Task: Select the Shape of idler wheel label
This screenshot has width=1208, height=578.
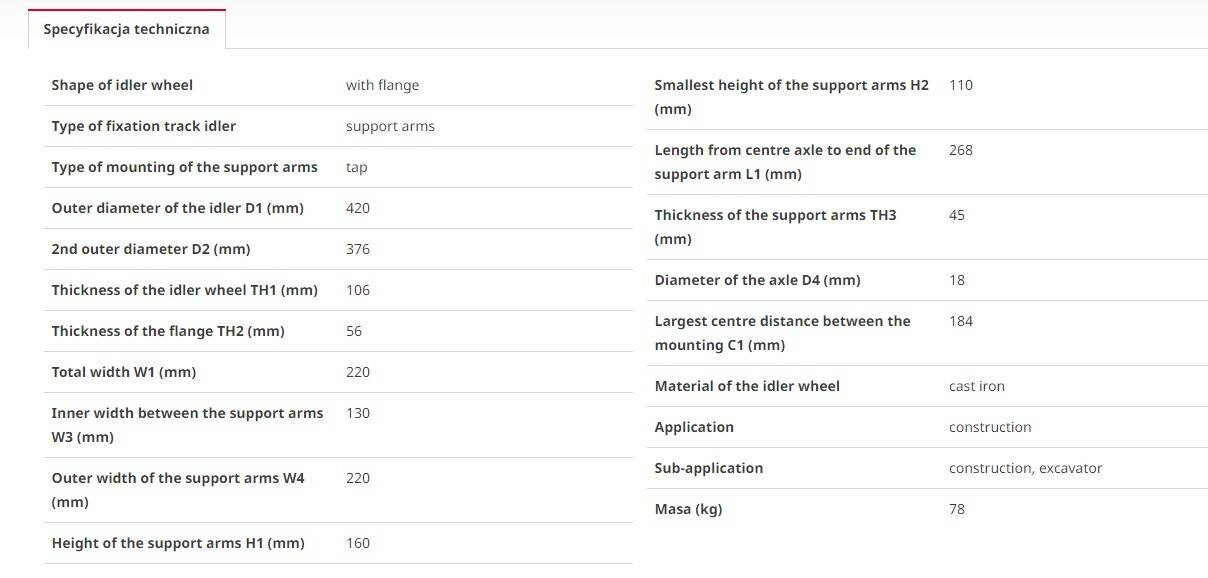Action: pyautogui.click(x=122, y=85)
